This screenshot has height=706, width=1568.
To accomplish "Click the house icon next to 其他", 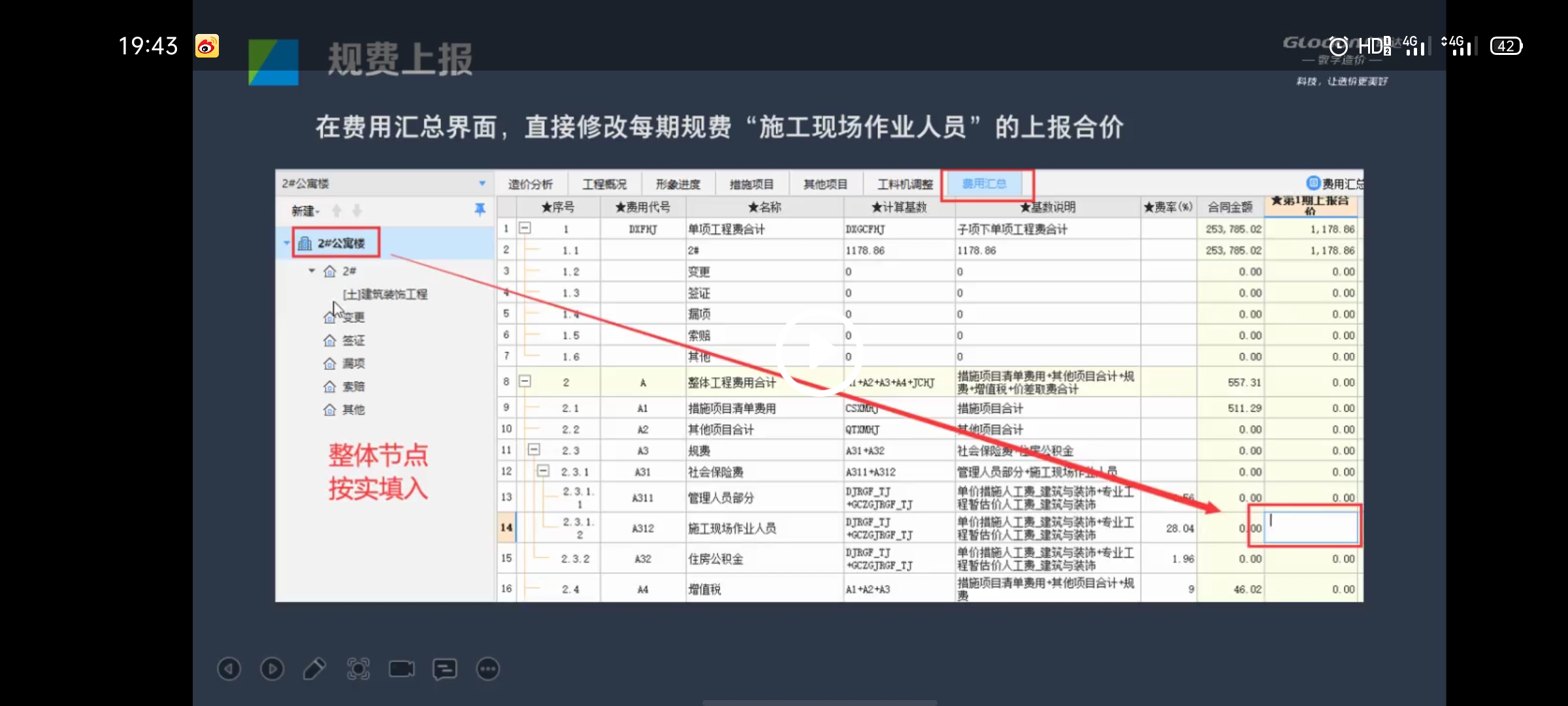I will tap(330, 410).
